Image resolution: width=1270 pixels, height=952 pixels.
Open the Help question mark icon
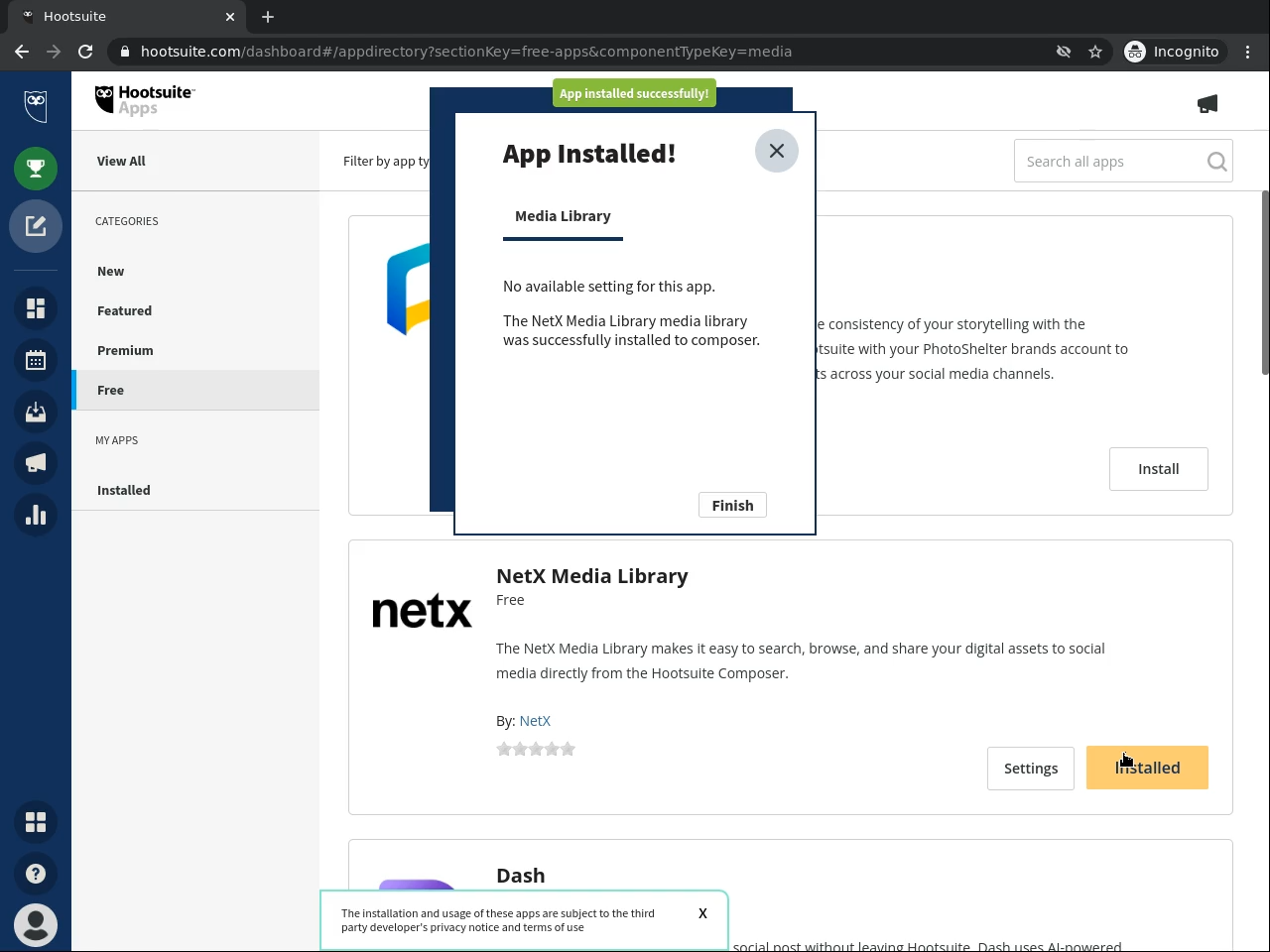(36, 874)
